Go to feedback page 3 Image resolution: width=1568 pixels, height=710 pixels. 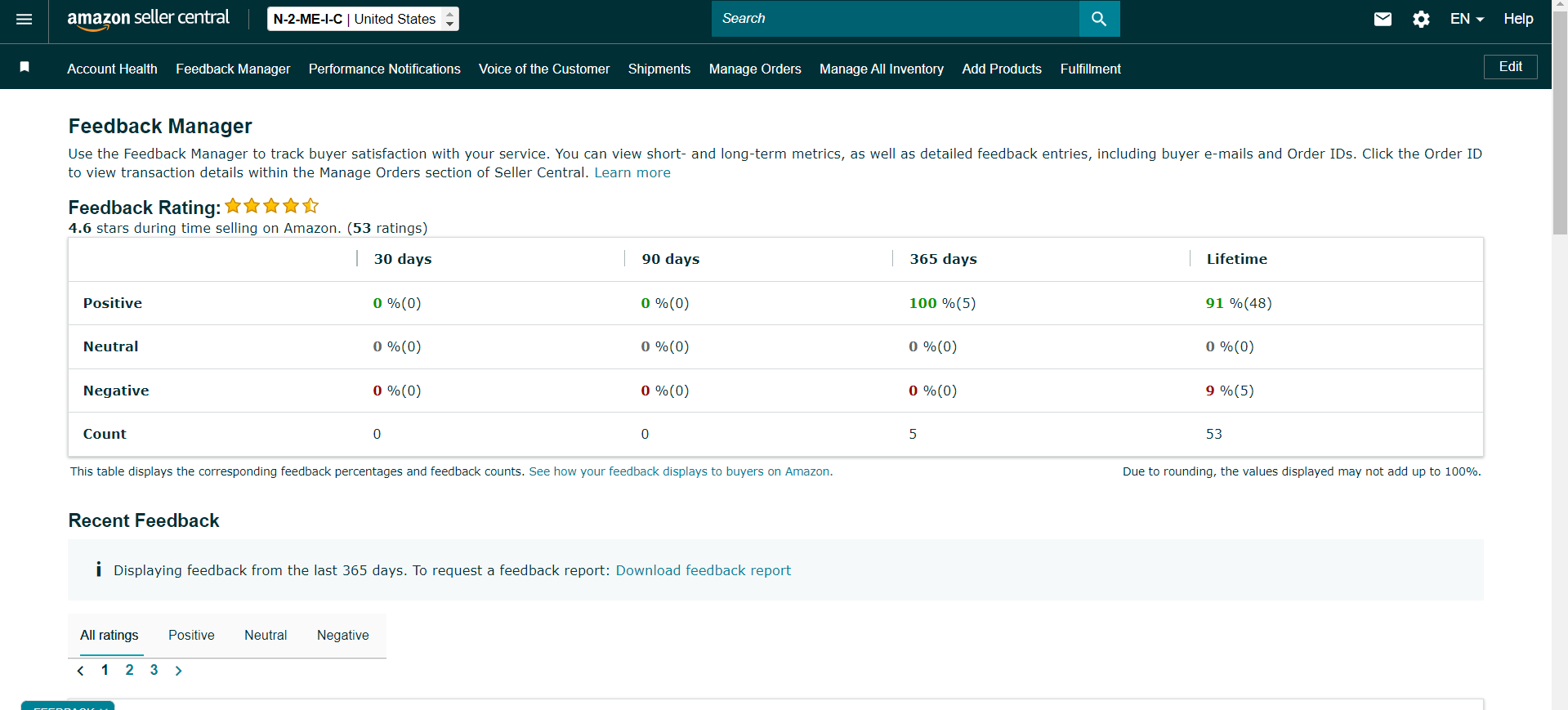(154, 670)
